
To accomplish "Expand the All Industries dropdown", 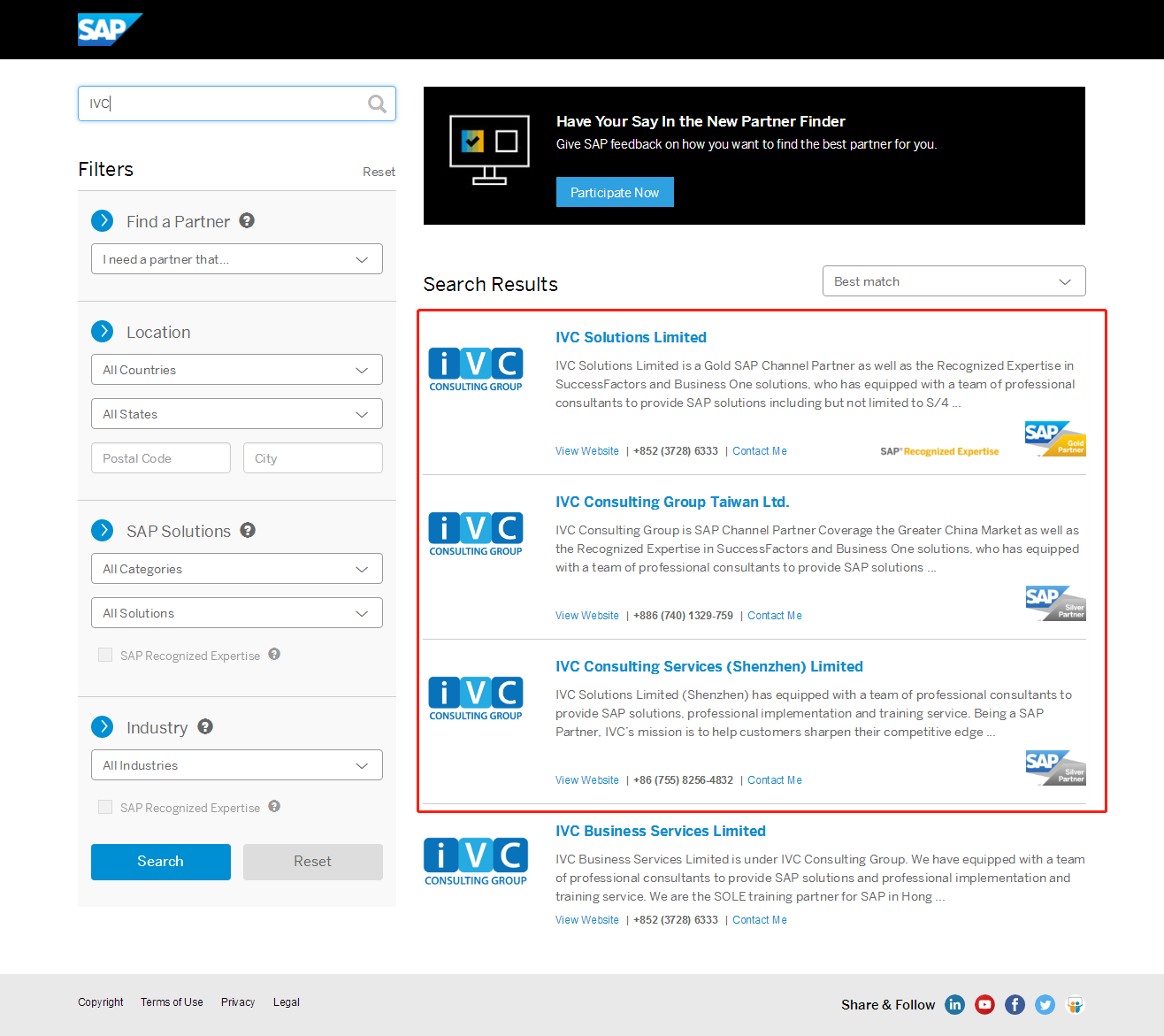I will click(236, 765).
